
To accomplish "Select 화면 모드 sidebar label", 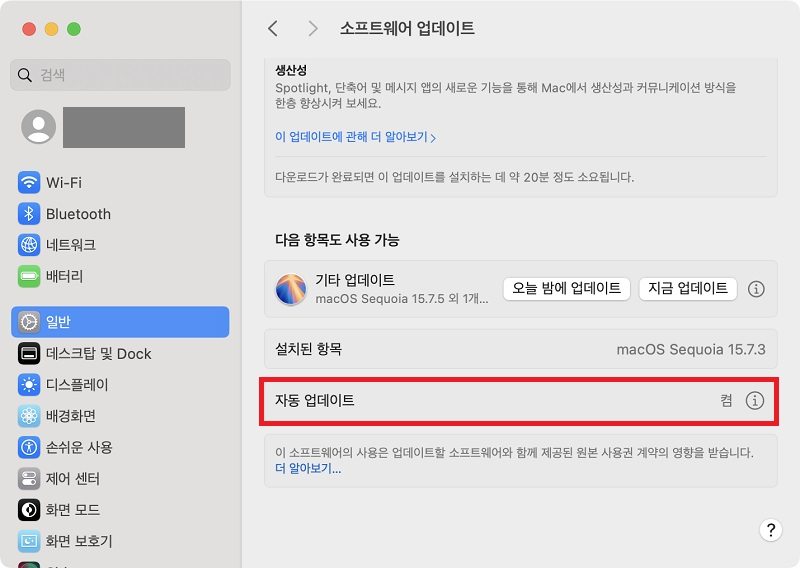I will pyautogui.click(x=73, y=509).
